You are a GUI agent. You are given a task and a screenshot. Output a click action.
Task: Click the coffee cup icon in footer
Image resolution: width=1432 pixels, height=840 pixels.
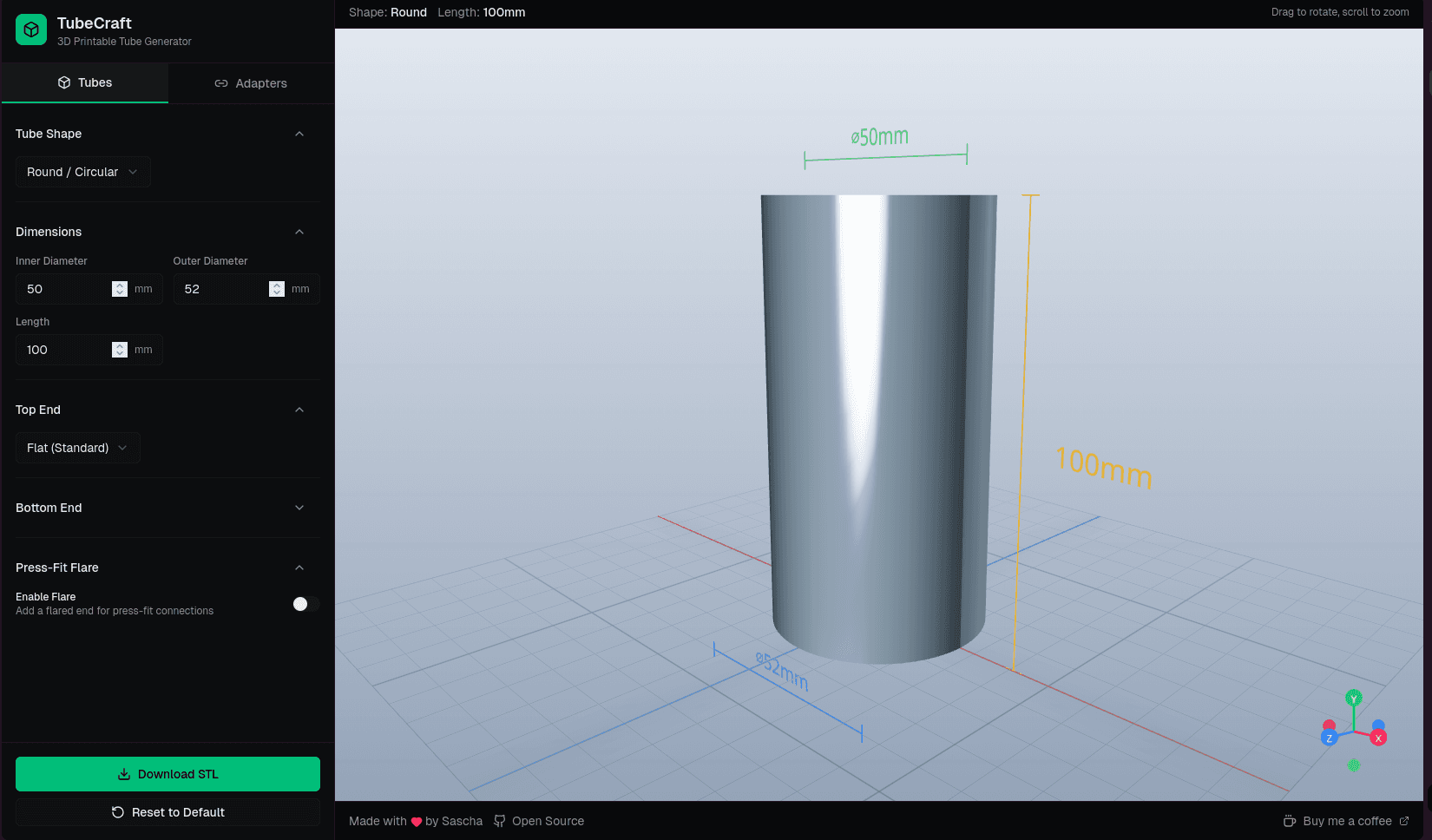[1290, 821]
